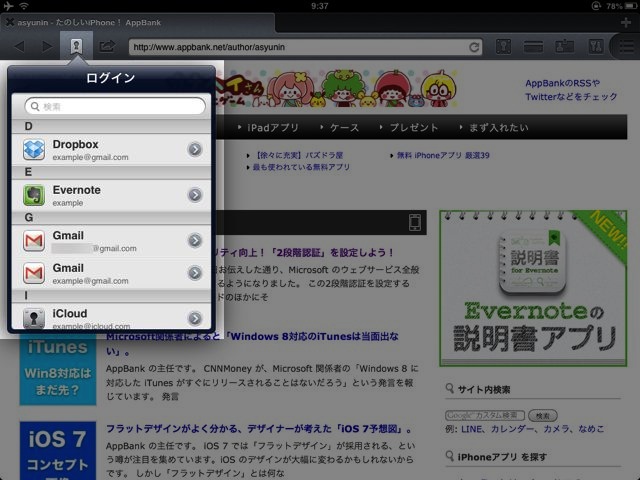Viewport: 640px width, 480px height.
Task: Click the phone icon in black header bar
Action: coord(415,222)
